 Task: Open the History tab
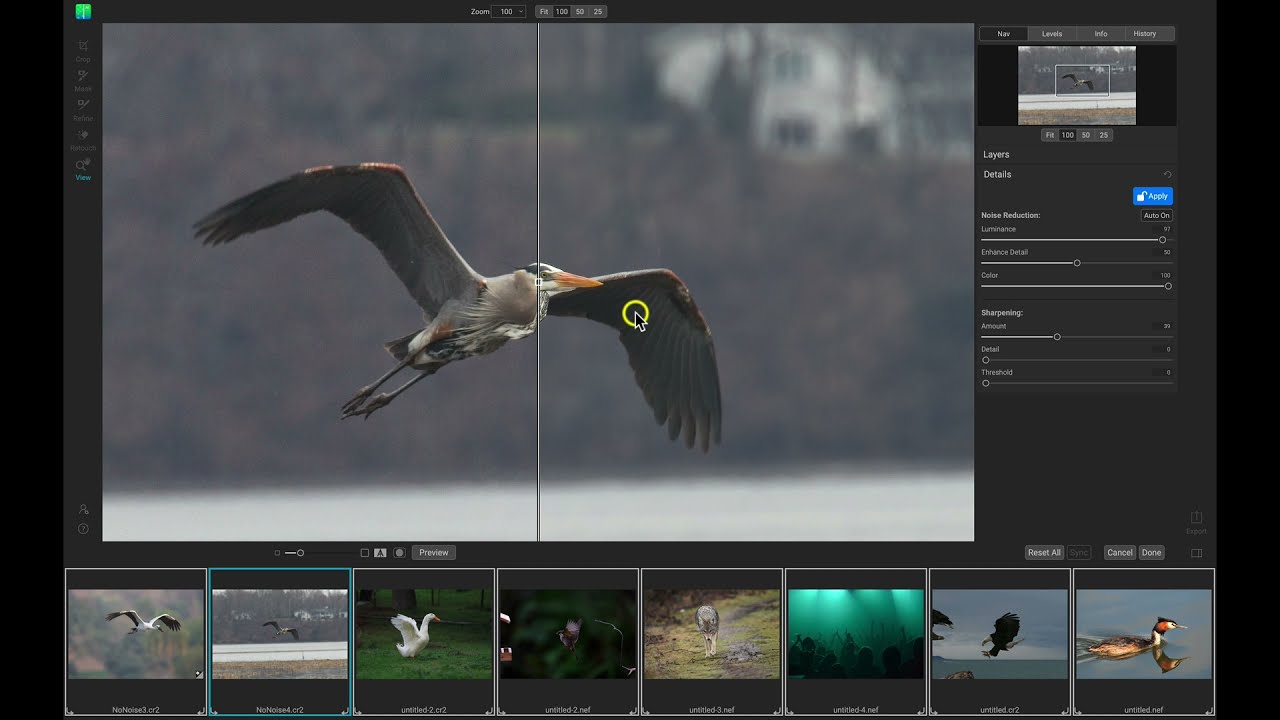[1145, 34]
